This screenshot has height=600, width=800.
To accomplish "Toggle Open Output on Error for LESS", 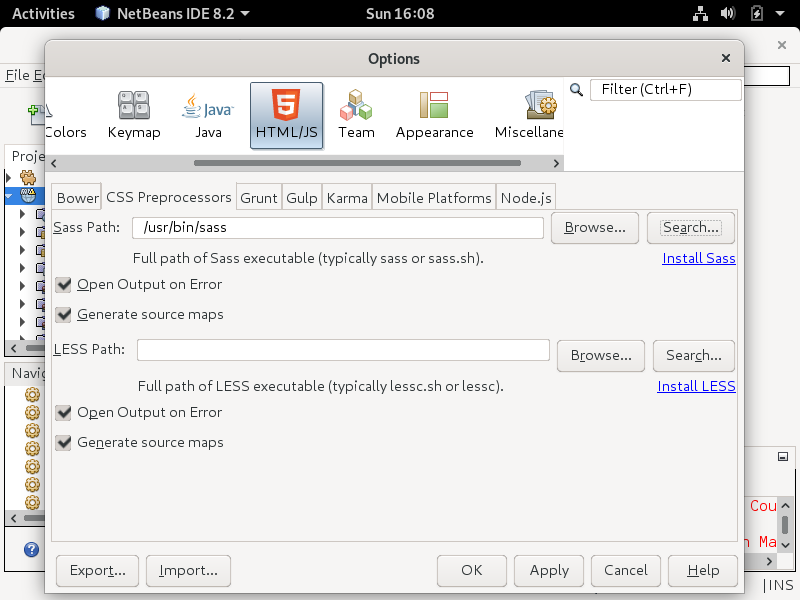I will tap(64, 413).
